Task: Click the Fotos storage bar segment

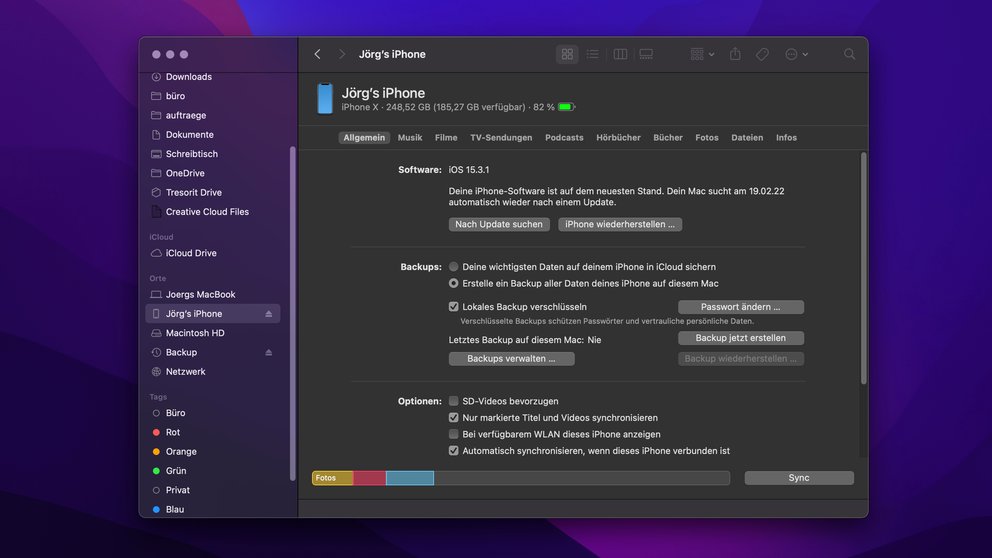Action: click(333, 478)
